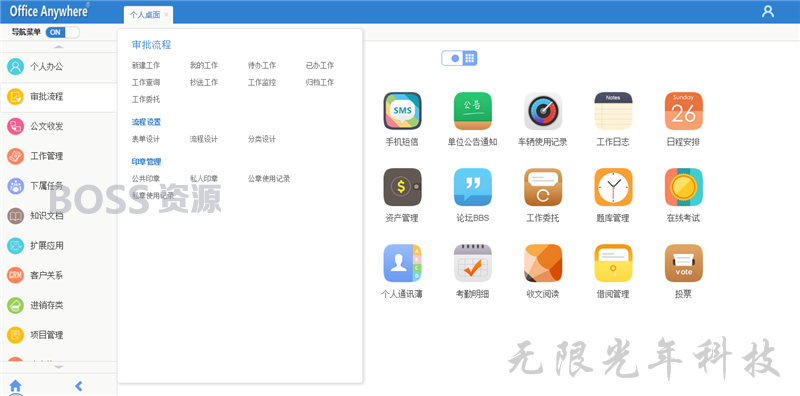Click the 审批流程 flyout title
Image resolution: width=800 pixels, height=396 pixels.
point(152,45)
